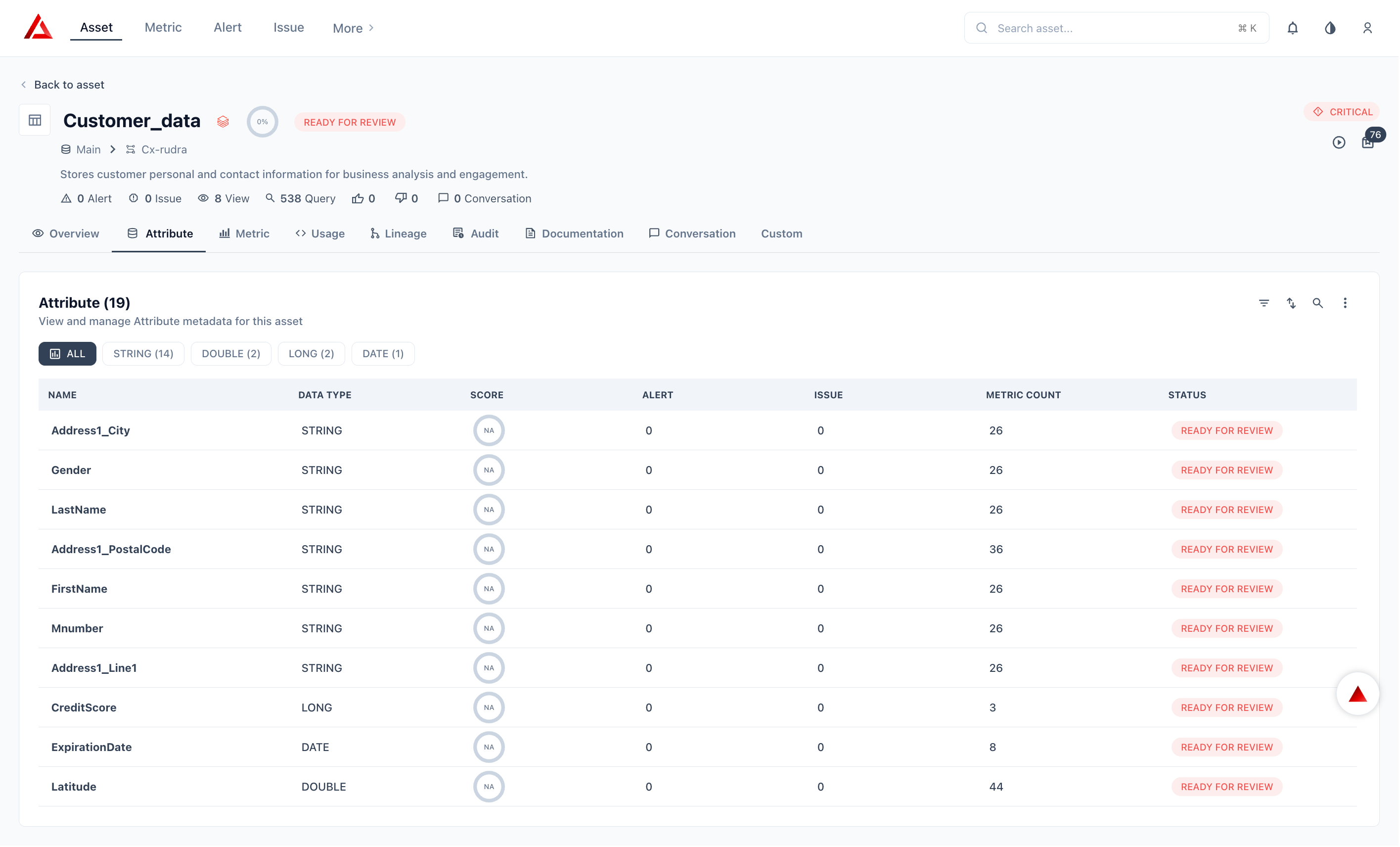Click the run play icon at top right
This screenshot has width=1400, height=847.
tap(1340, 142)
